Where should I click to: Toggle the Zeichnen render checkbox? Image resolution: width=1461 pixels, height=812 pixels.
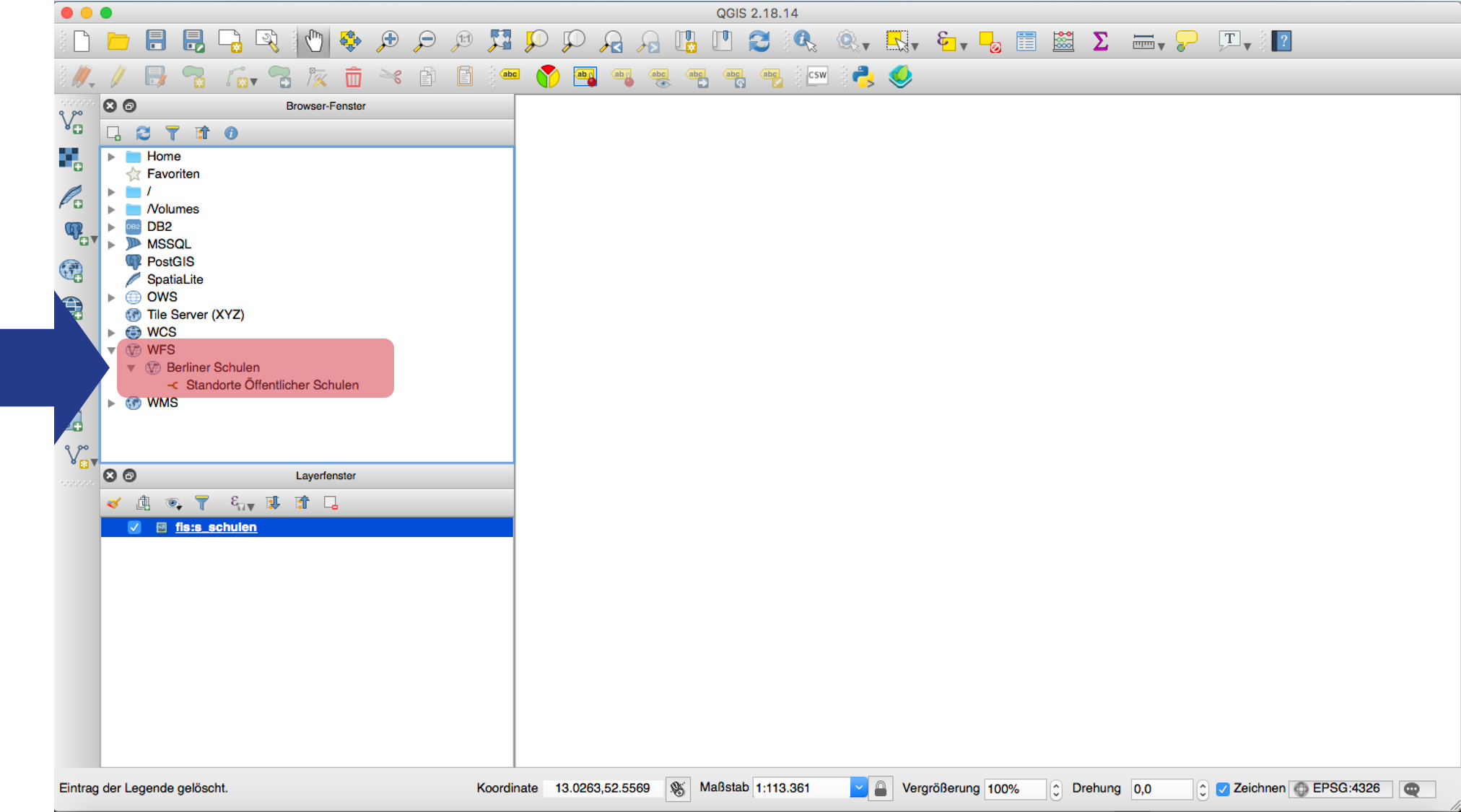pos(1223,789)
